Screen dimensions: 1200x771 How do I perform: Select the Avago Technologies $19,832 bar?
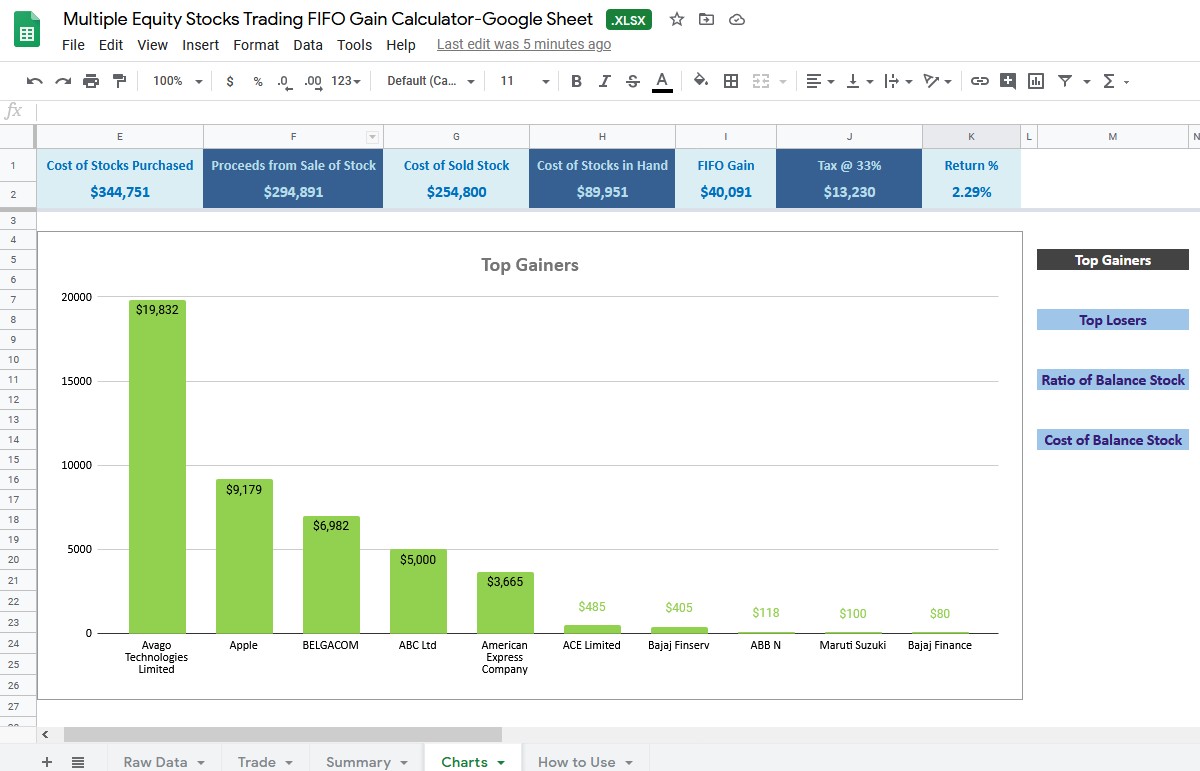click(157, 467)
